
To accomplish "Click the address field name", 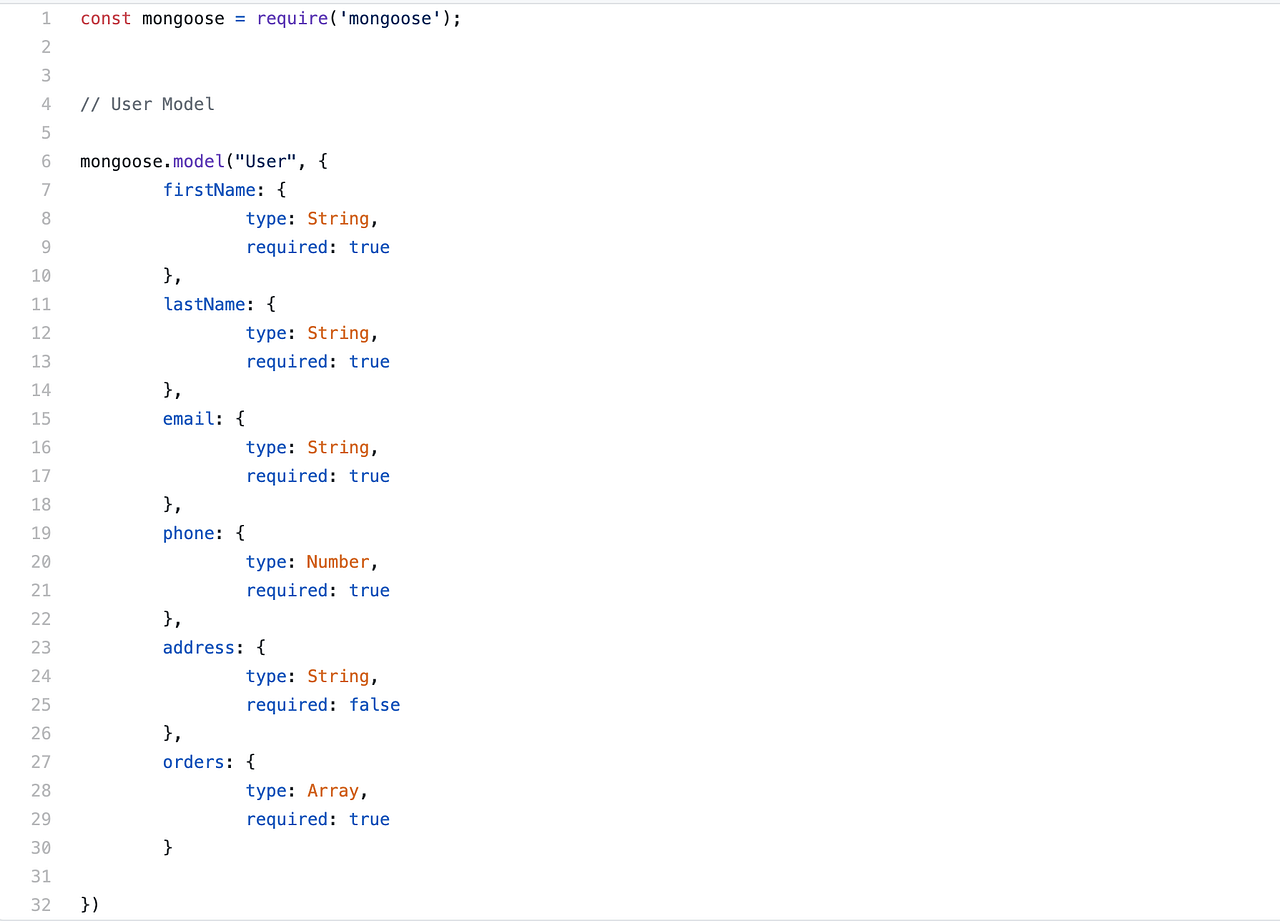I will (198, 647).
